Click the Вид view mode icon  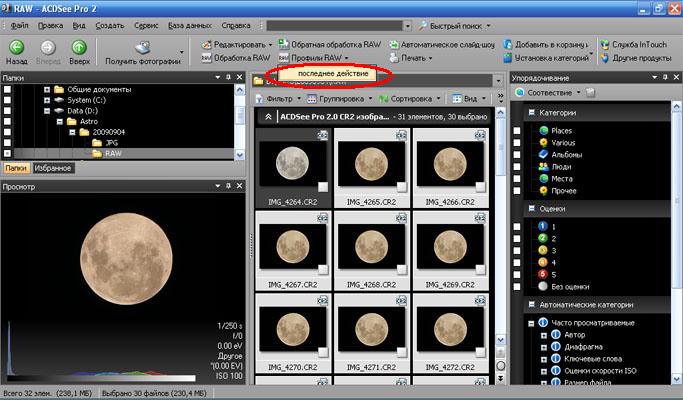pyautogui.click(x=457, y=99)
